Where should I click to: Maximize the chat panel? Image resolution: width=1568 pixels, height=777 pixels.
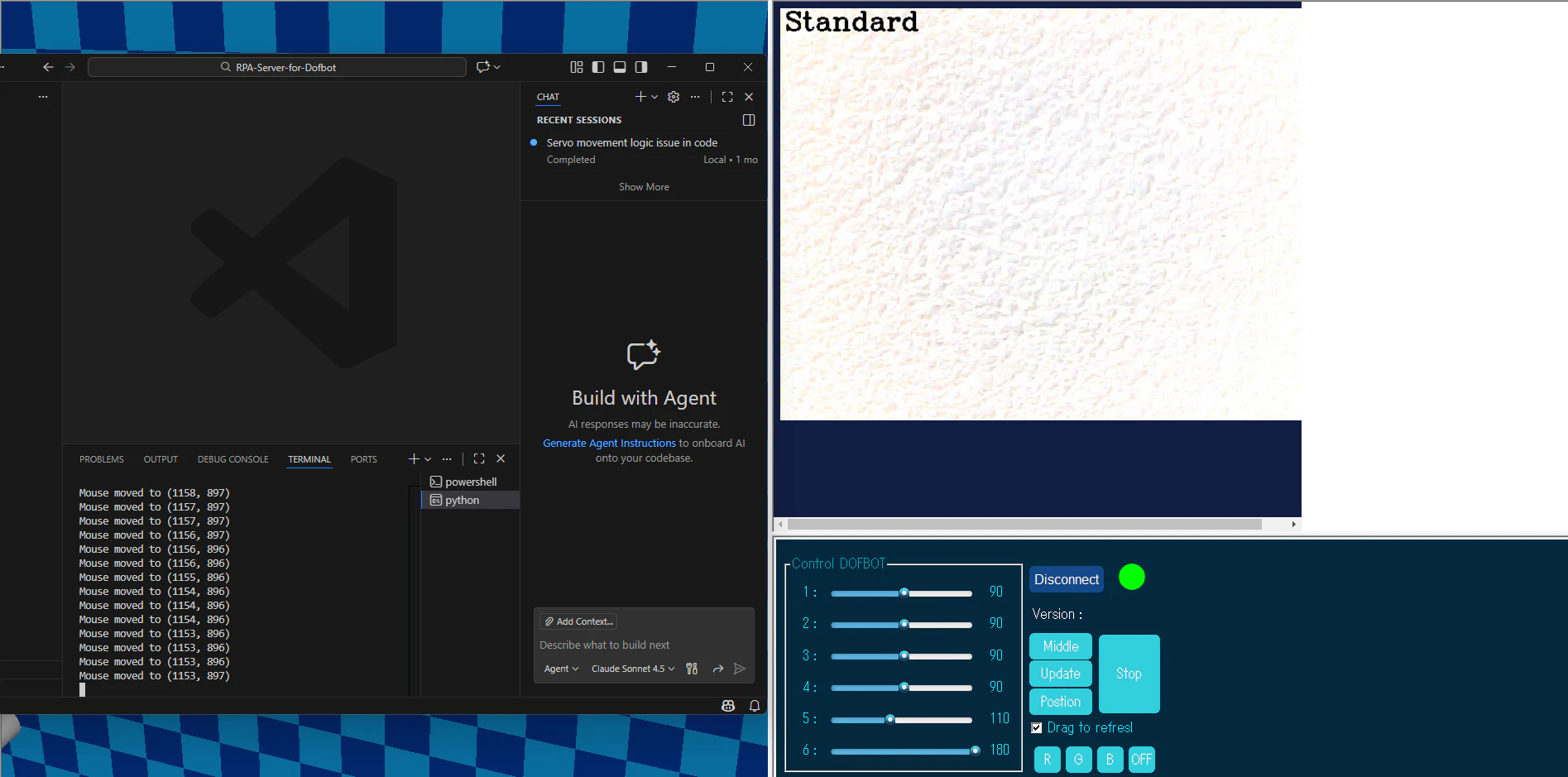pyautogui.click(x=727, y=97)
